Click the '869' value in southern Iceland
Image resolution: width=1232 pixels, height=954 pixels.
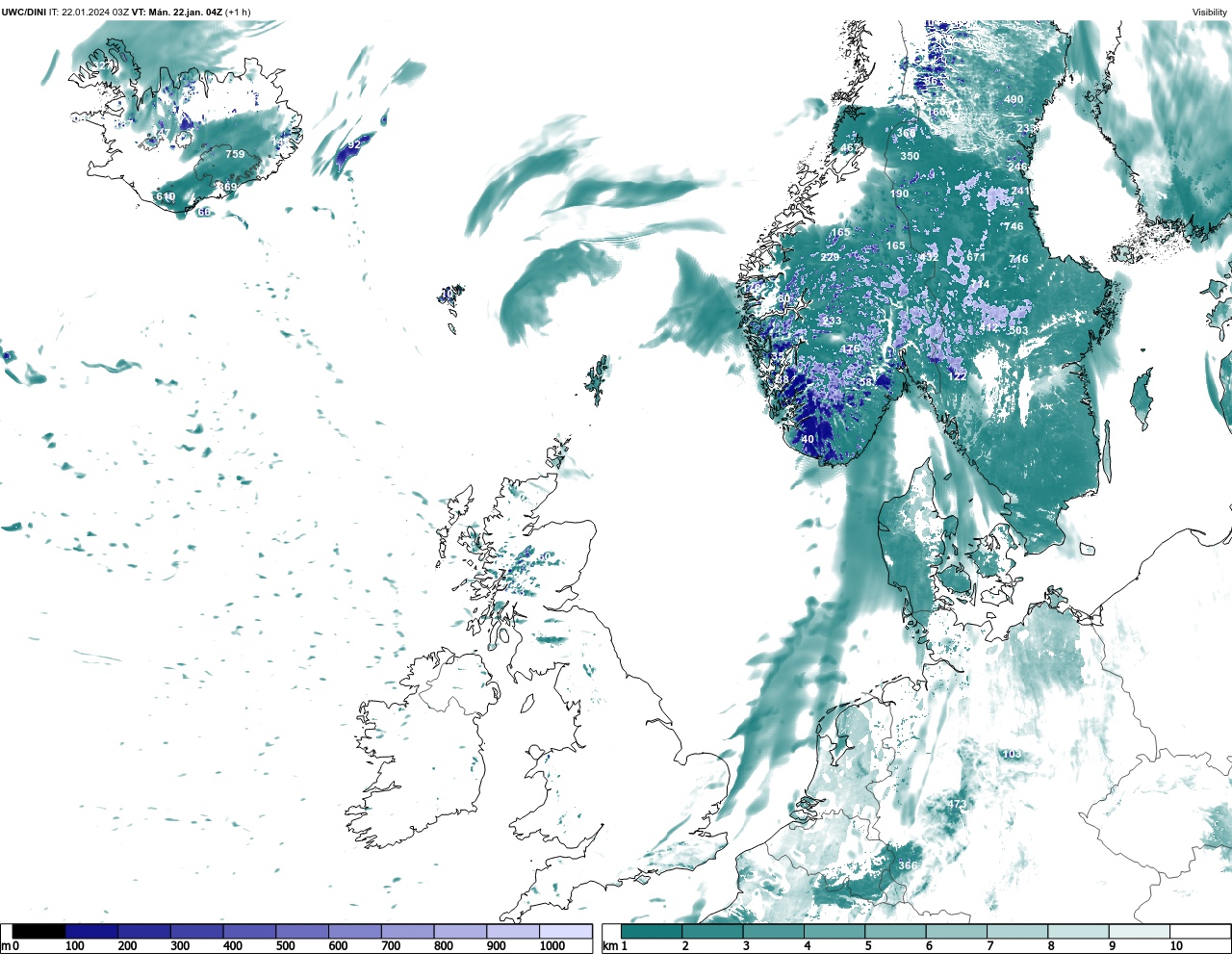227,187
